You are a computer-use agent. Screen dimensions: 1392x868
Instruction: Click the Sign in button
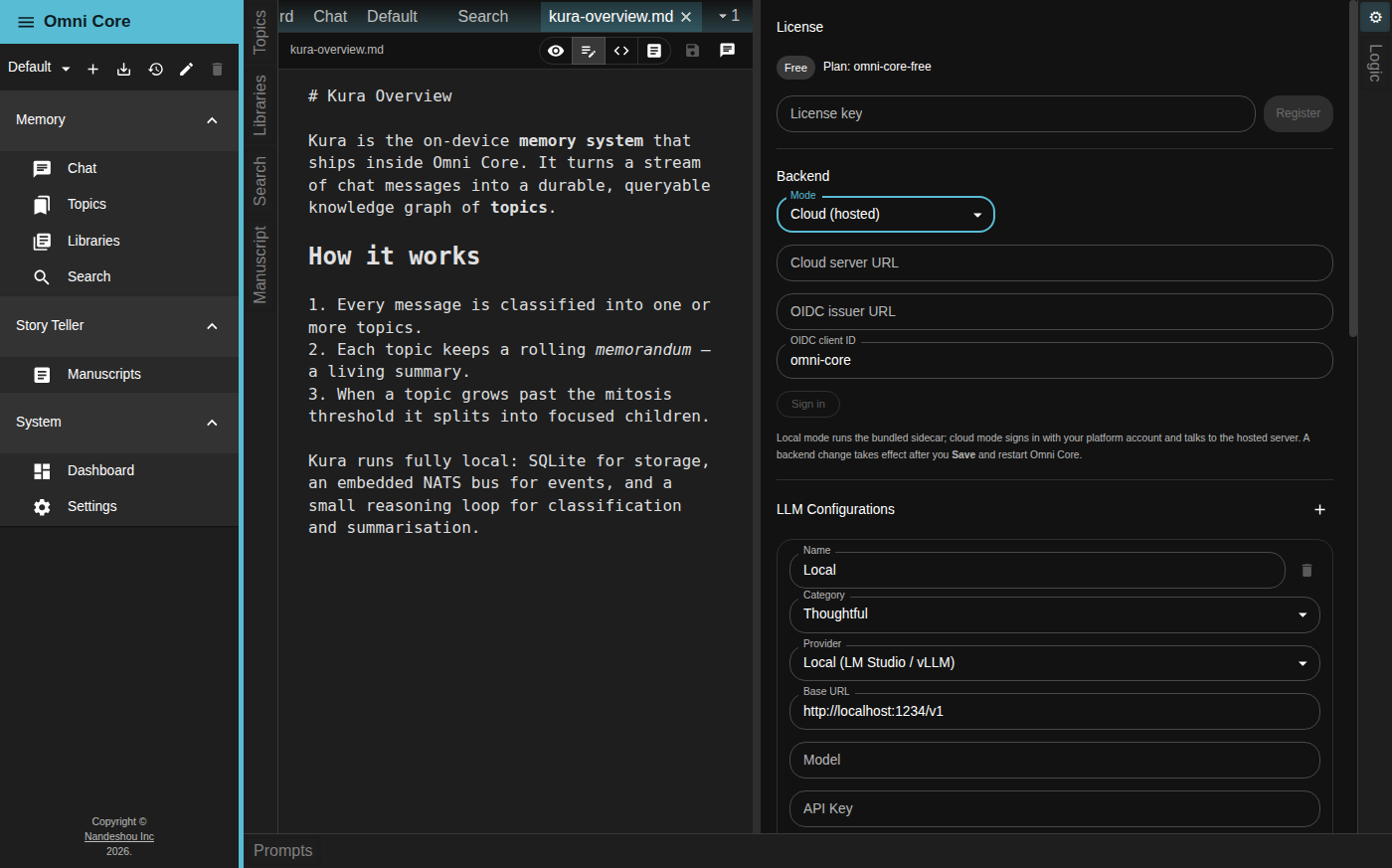pos(808,404)
